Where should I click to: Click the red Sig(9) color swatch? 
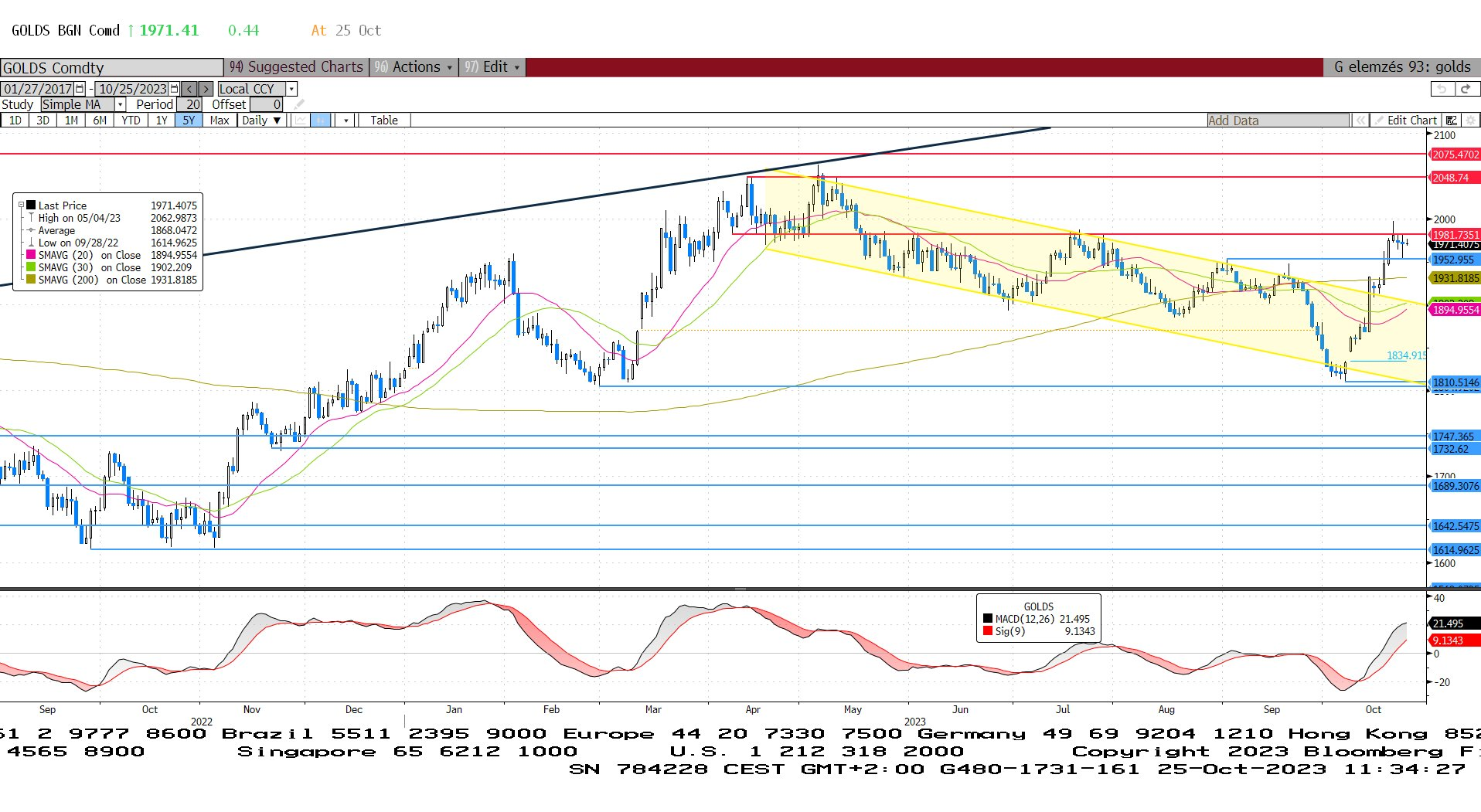click(x=987, y=631)
